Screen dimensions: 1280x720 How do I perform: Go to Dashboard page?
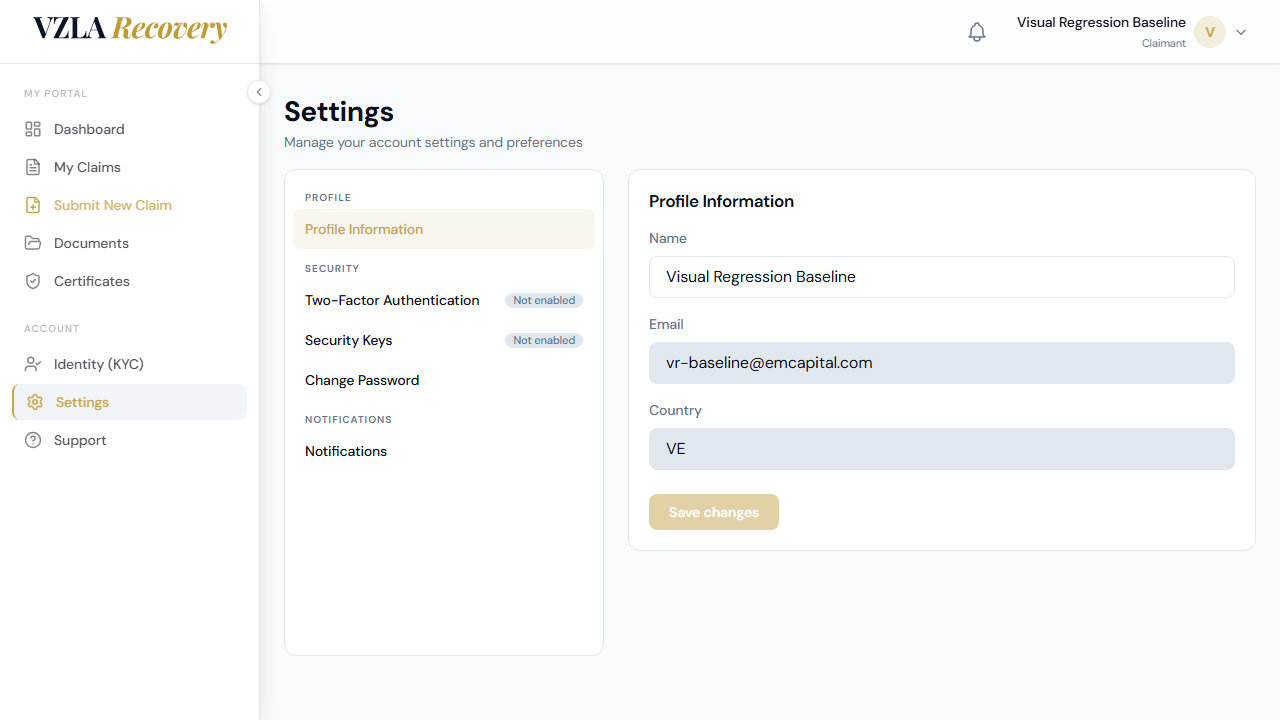click(x=129, y=129)
